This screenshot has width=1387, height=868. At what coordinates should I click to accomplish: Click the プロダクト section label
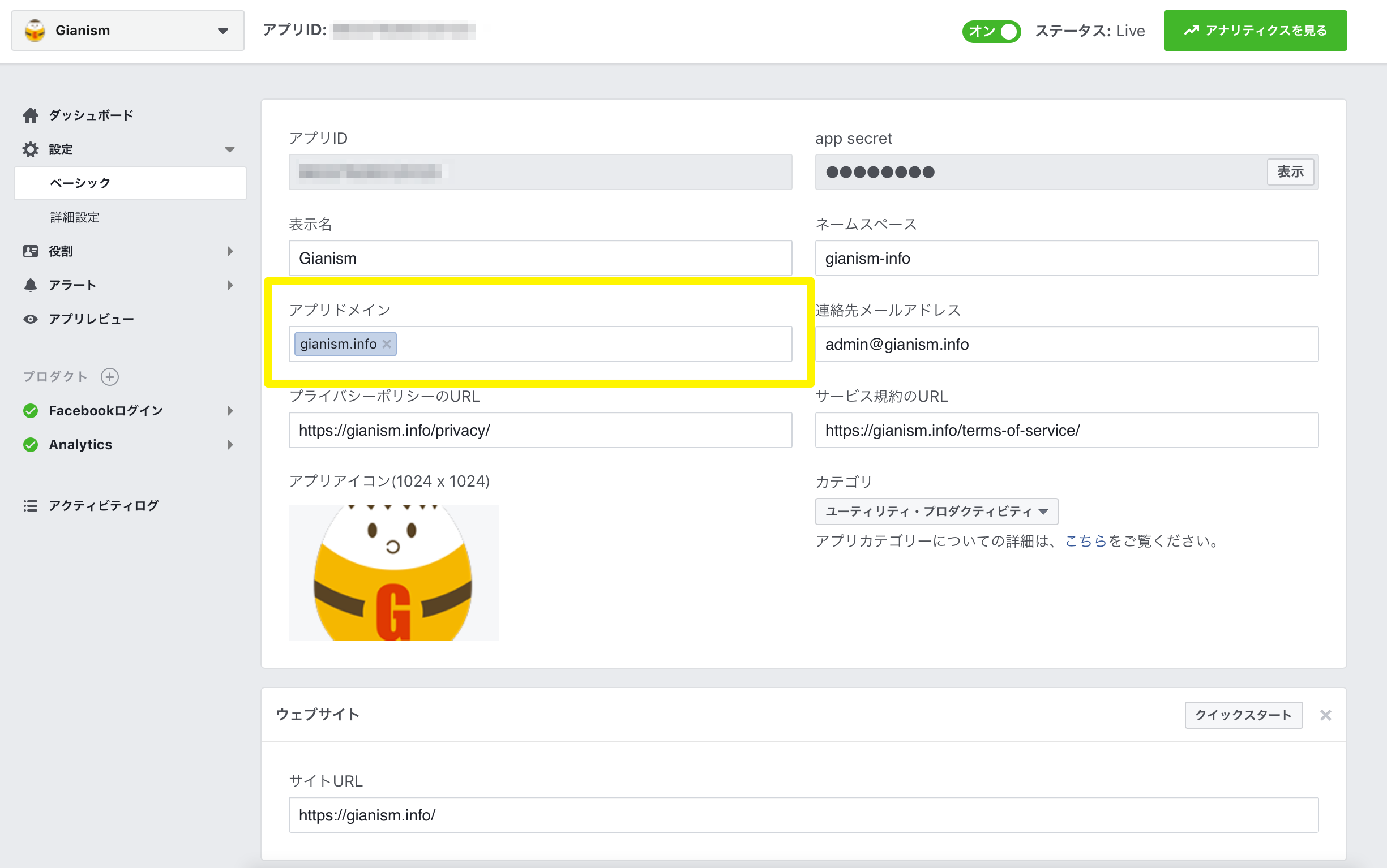(55, 377)
